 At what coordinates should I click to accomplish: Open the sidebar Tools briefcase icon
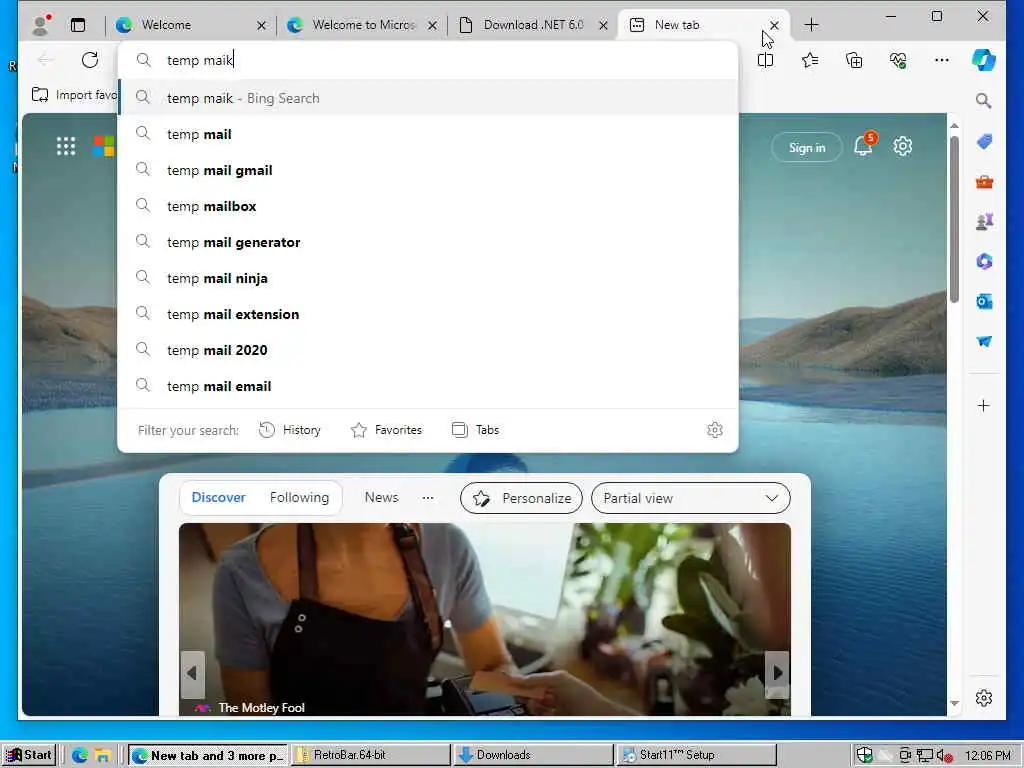pos(984,182)
